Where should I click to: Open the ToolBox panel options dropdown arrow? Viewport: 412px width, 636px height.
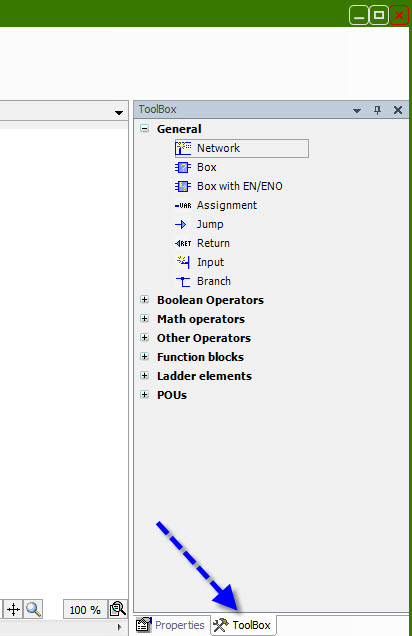357,110
